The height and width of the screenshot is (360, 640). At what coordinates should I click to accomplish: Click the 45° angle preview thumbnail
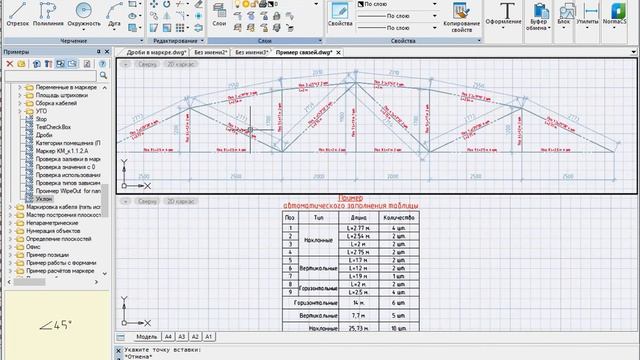(56, 325)
